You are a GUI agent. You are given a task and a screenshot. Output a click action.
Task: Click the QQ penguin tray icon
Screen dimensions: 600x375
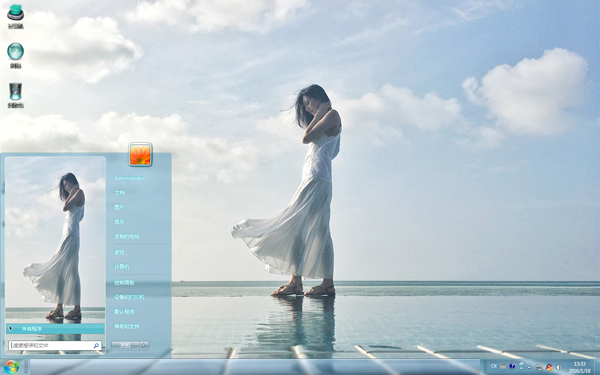coord(549,367)
